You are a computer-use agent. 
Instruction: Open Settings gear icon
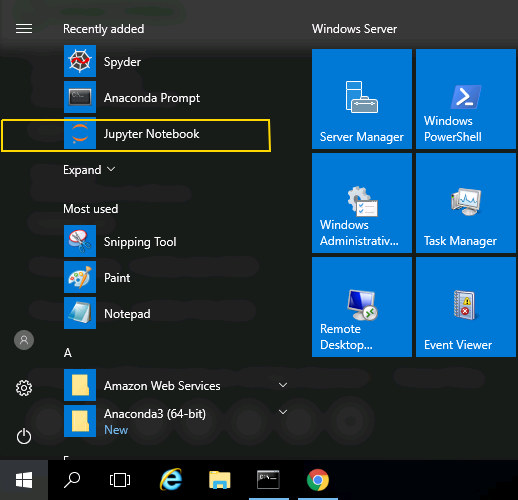24,388
